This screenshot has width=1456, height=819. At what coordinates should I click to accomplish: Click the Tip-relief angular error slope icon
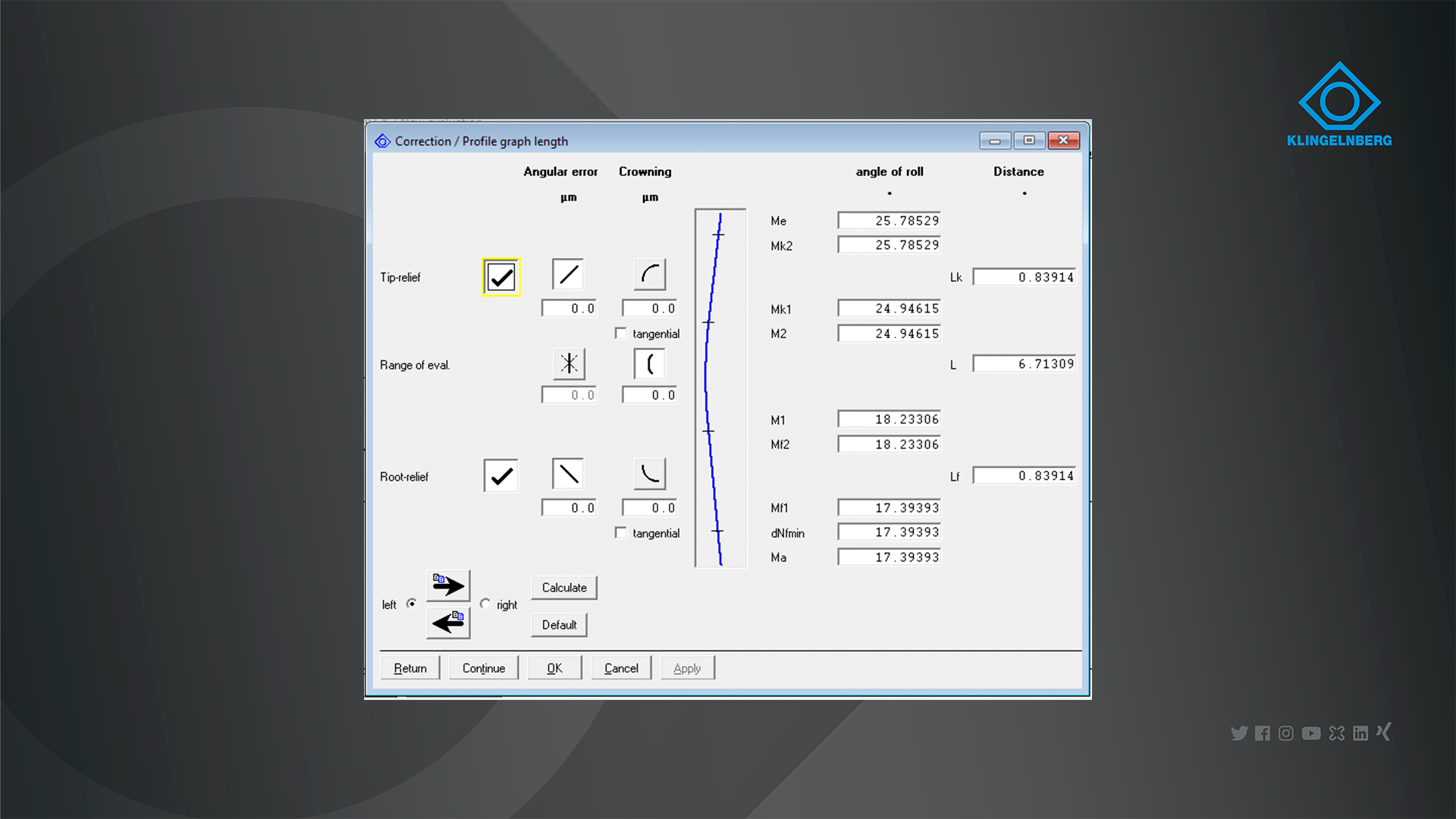click(568, 275)
